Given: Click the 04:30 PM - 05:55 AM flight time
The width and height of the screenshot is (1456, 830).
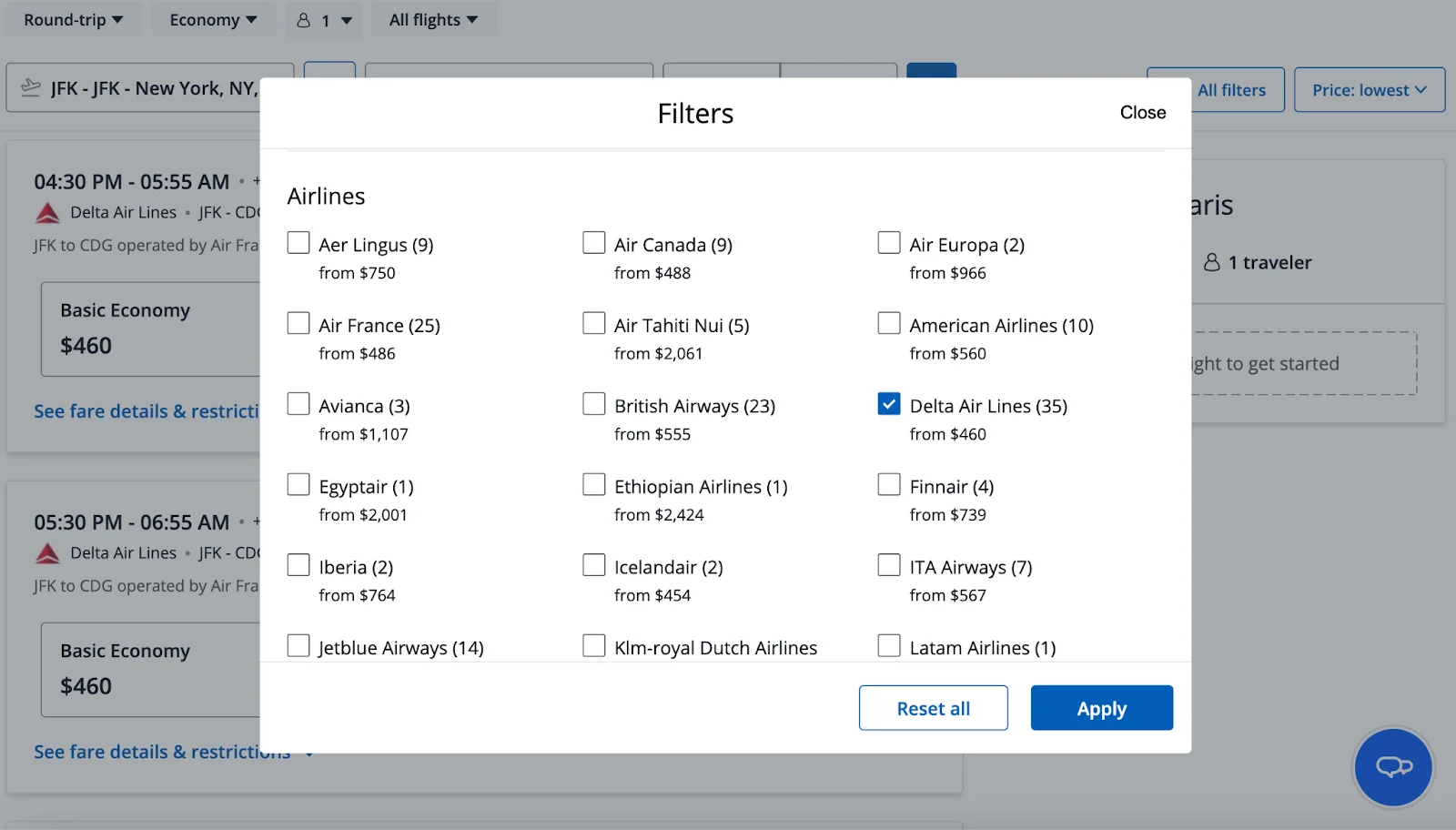Looking at the screenshot, I should click(x=132, y=182).
